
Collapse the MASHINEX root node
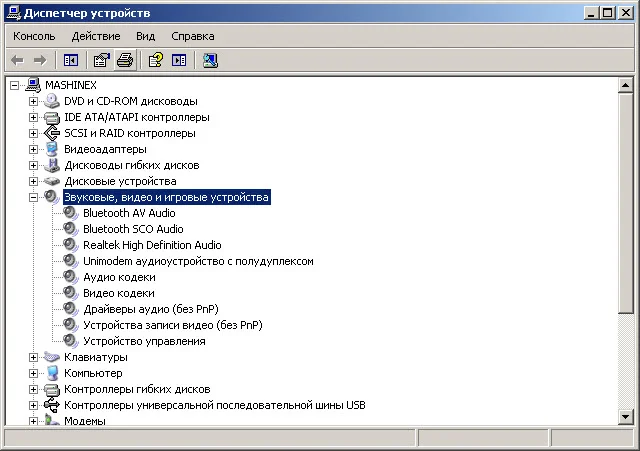tap(15, 85)
